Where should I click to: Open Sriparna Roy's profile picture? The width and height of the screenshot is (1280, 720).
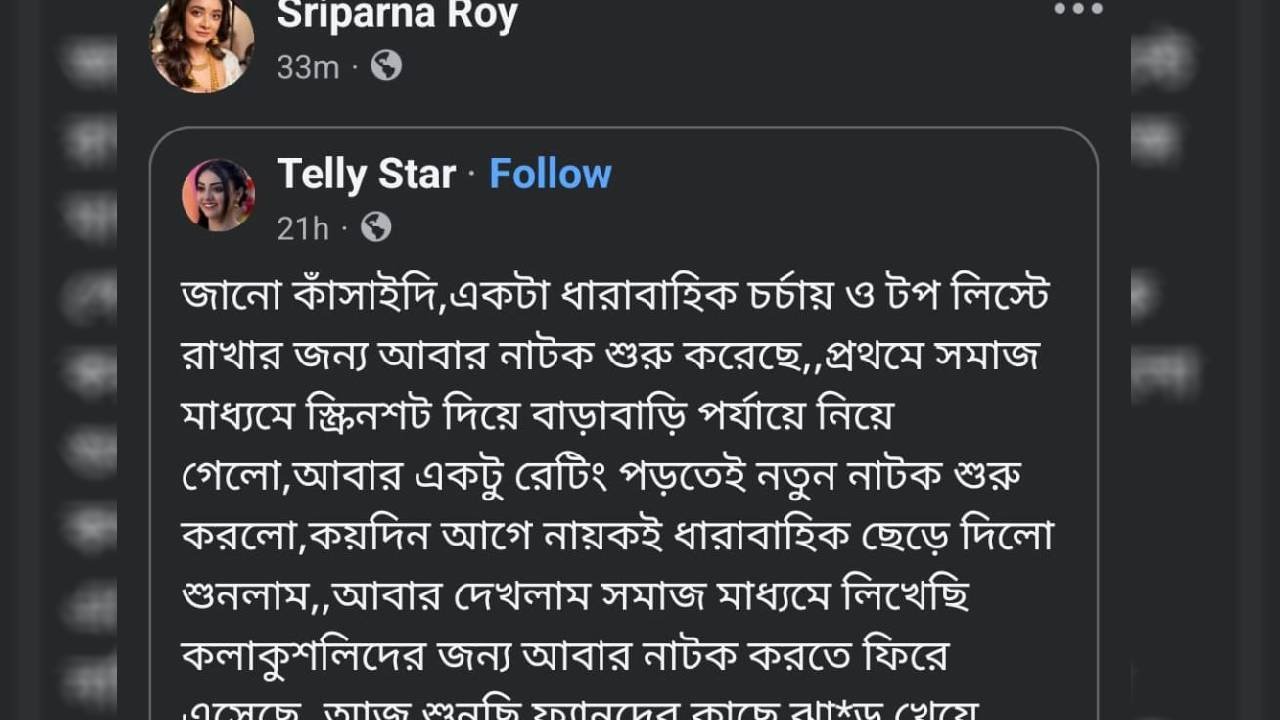pos(201,44)
